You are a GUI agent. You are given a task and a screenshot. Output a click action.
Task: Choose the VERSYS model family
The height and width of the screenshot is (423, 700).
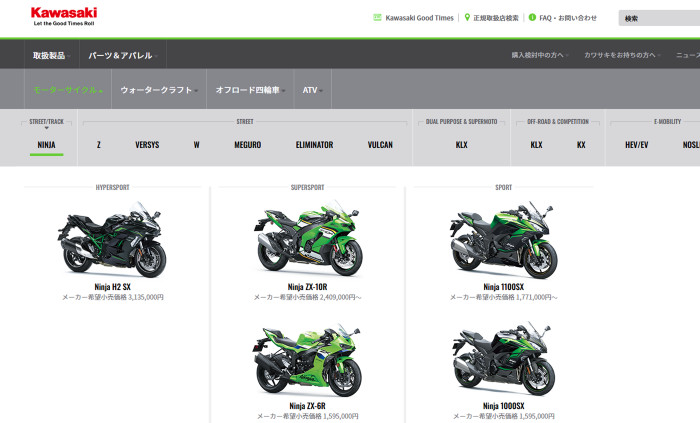pos(147,145)
